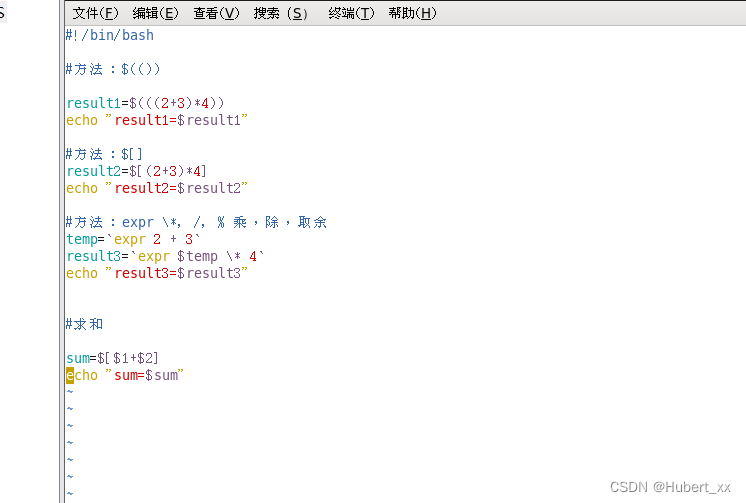Click the #!/bin/bash shebang line
Screen dimensions: 746x503
pyautogui.click(x=110, y=35)
